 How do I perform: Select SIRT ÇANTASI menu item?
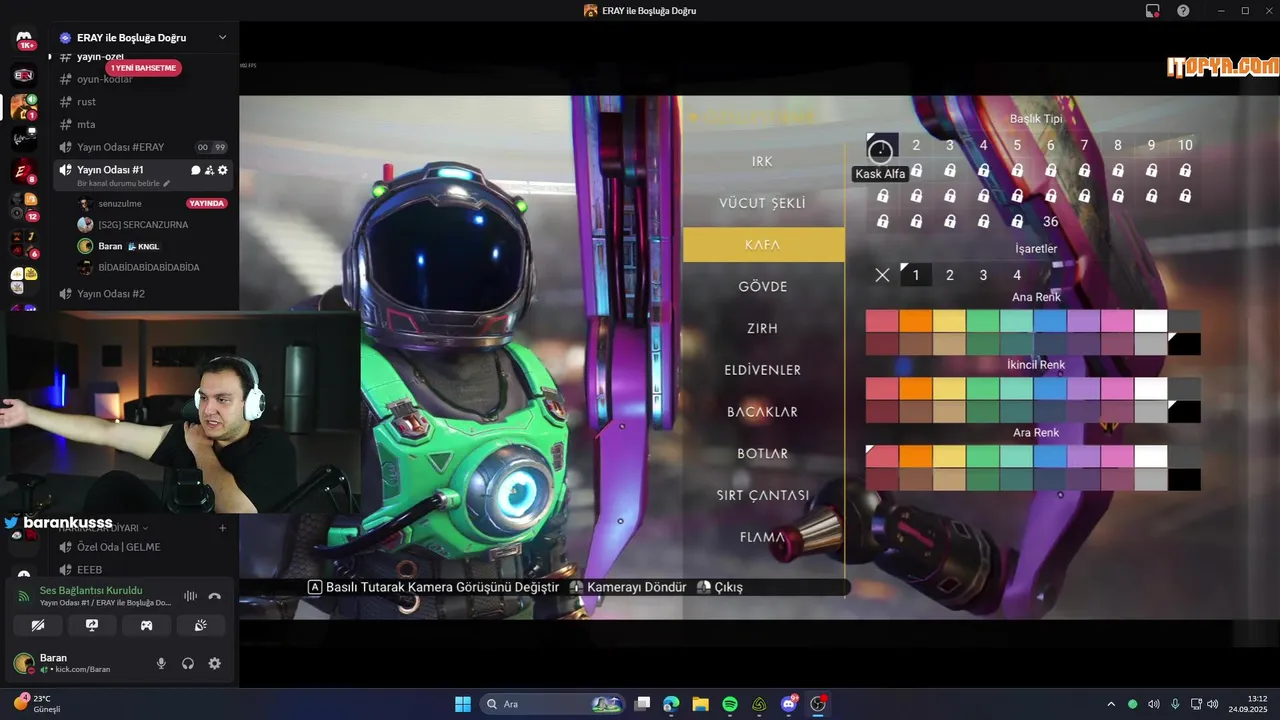762,495
